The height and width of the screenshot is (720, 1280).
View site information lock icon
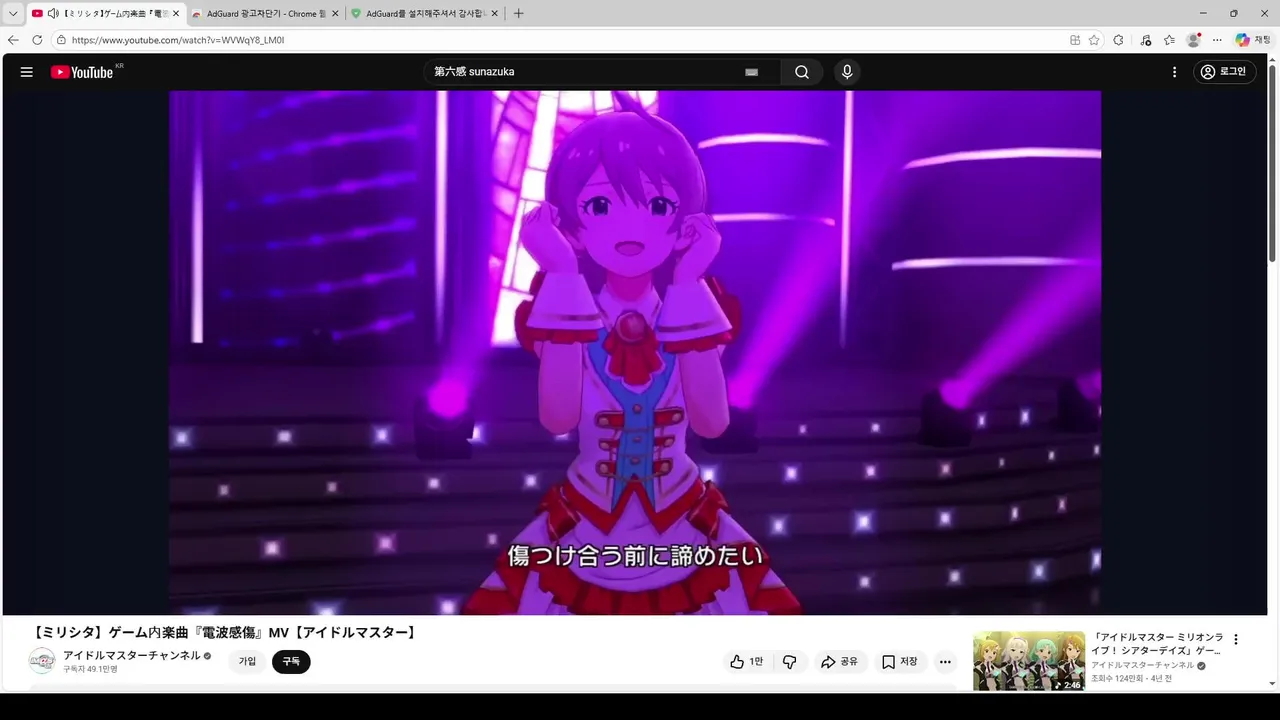click(61, 40)
